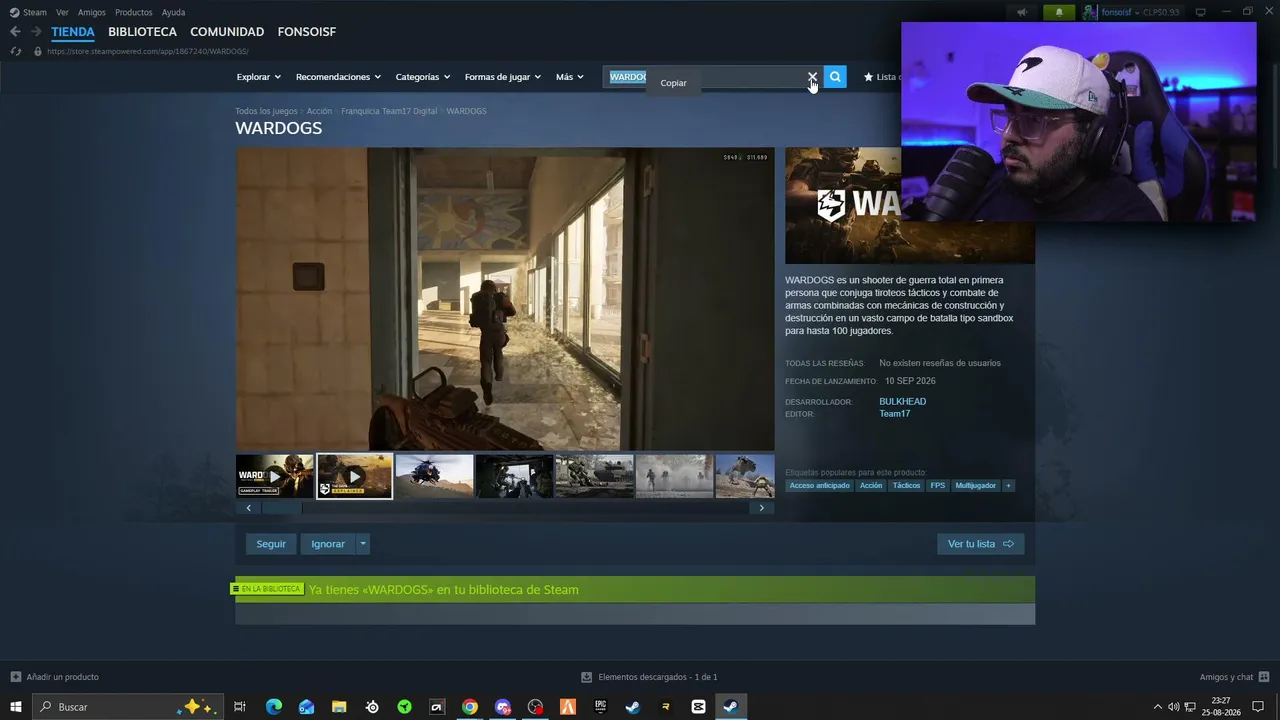Screen dimensions: 1280x720
Task: Select the FPS tag
Action: coord(938,486)
